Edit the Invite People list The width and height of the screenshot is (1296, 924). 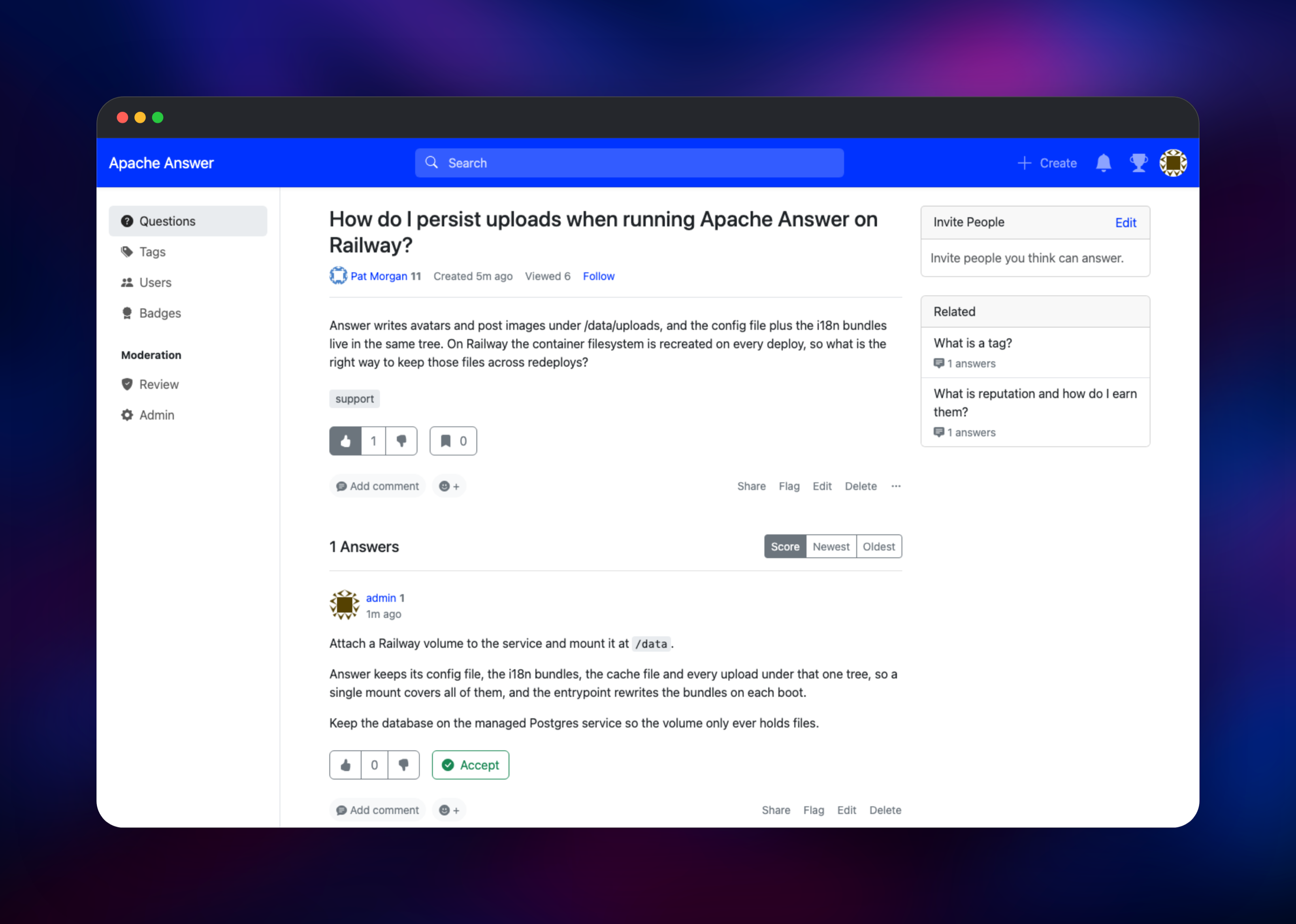coord(1125,223)
